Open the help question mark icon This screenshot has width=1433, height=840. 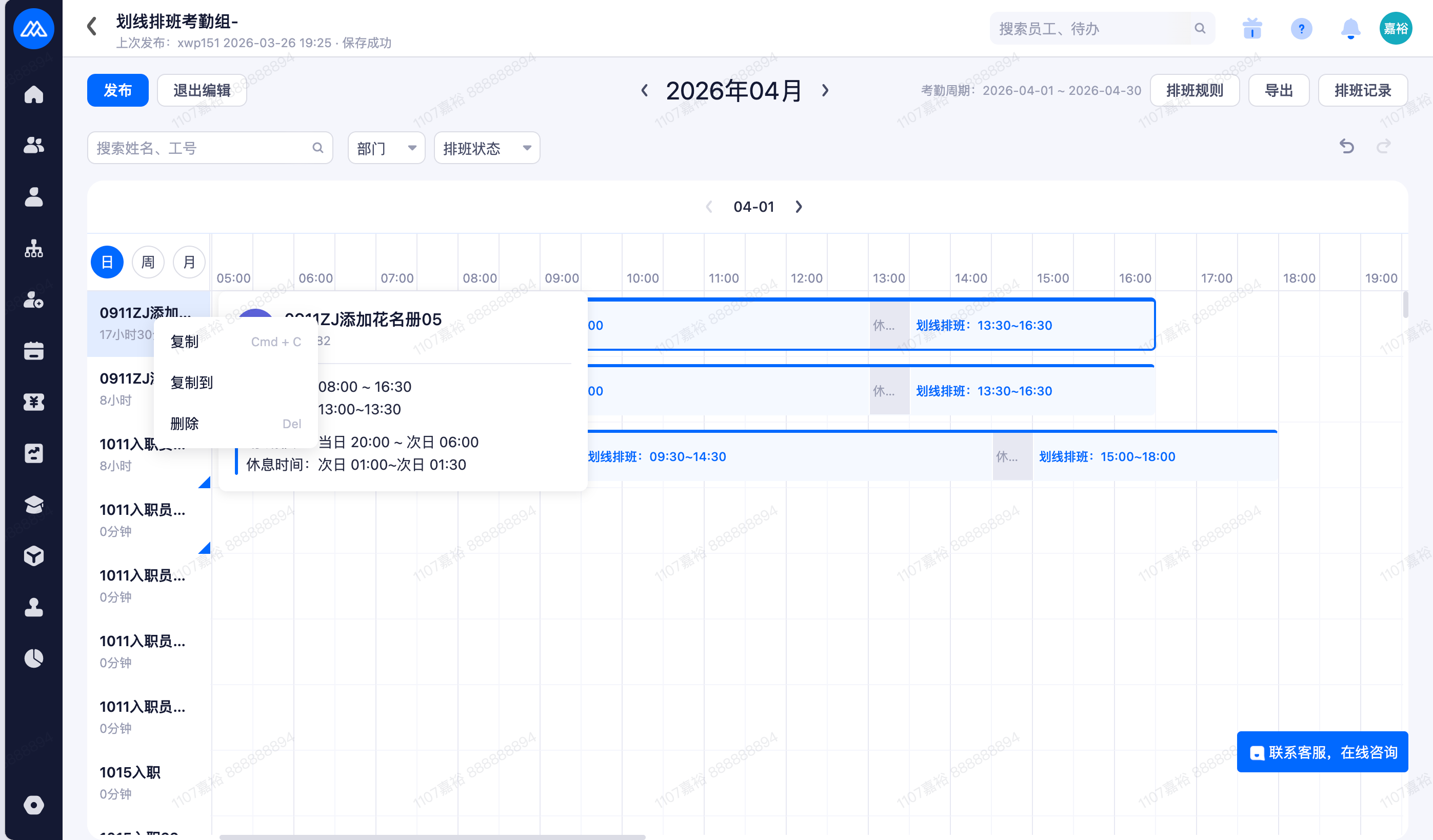[1301, 28]
